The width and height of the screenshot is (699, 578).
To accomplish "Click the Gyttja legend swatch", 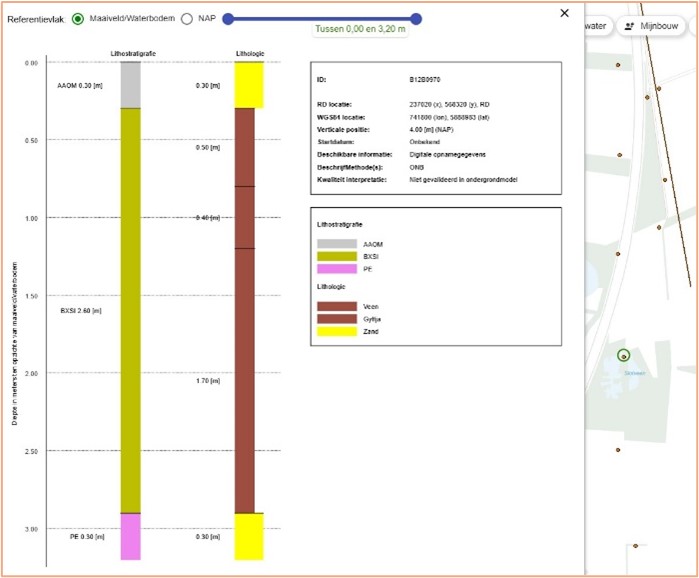I will (x=335, y=319).
